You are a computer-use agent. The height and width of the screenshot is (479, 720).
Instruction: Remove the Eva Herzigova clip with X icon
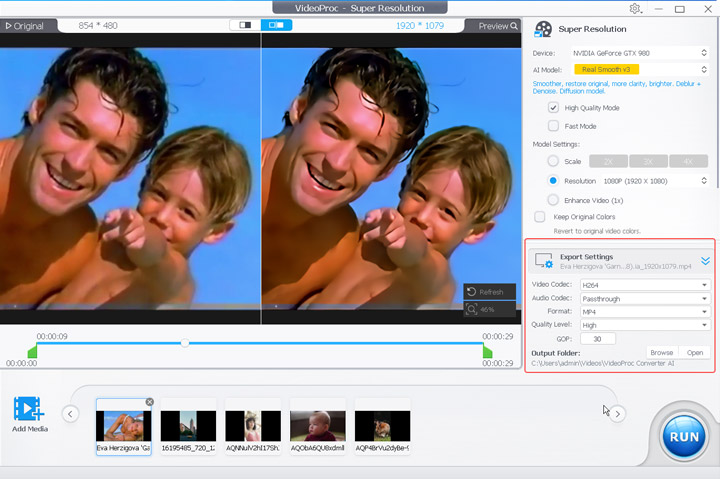click(x=149, y=402)
